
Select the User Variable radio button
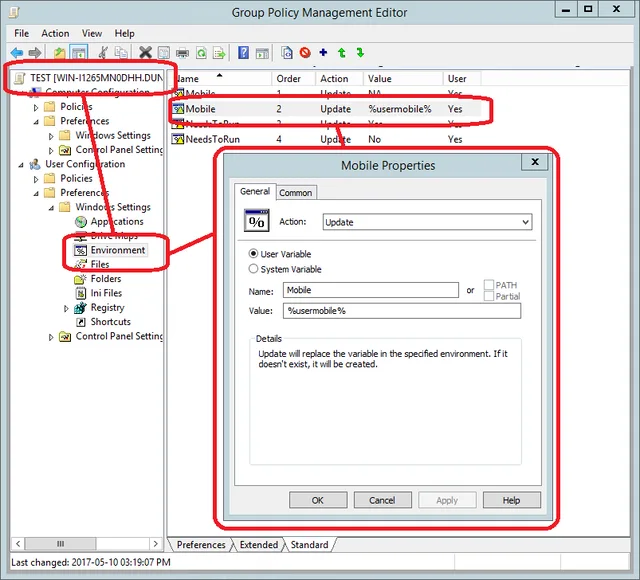coord(253,253)
